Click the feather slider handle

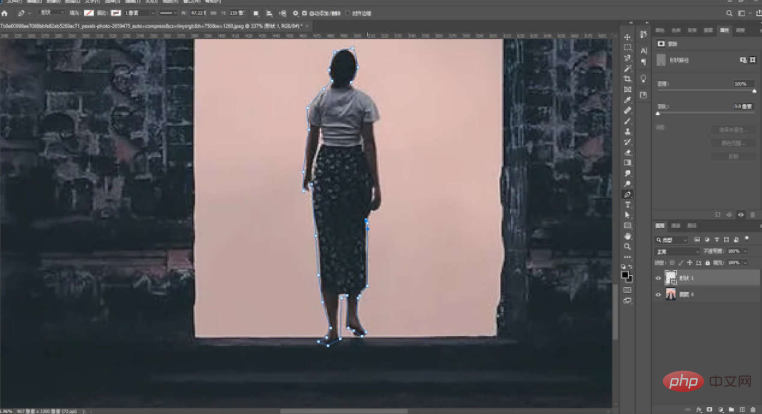tap(658, 113)
